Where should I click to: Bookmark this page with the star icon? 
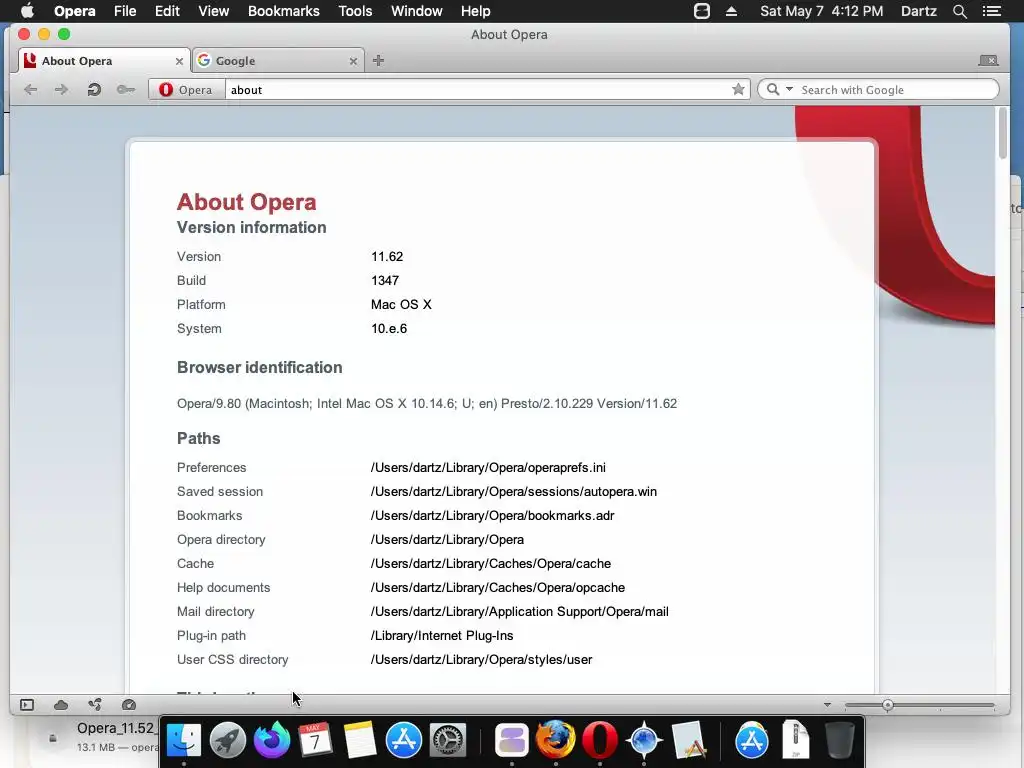tap(738, 89)
